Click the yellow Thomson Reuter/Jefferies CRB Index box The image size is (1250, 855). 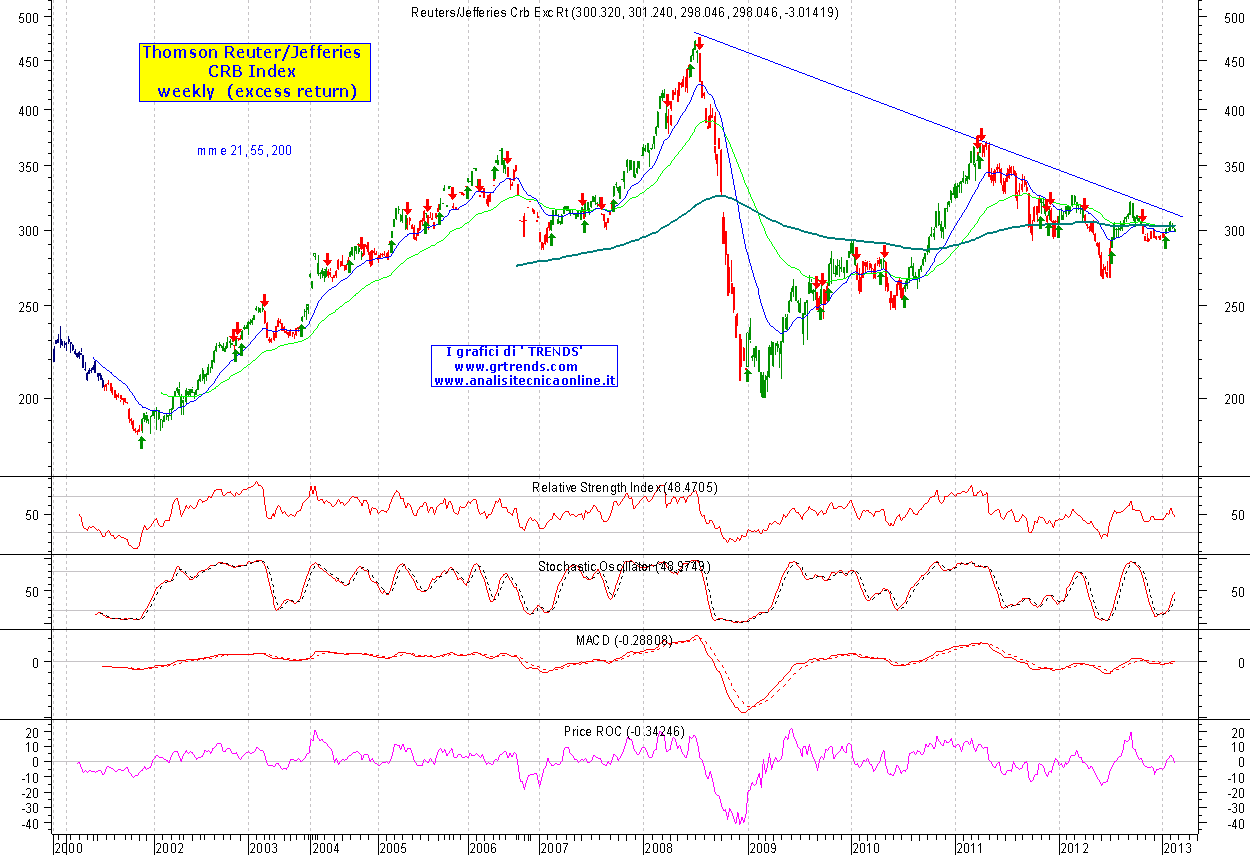[x=255, y=72]
